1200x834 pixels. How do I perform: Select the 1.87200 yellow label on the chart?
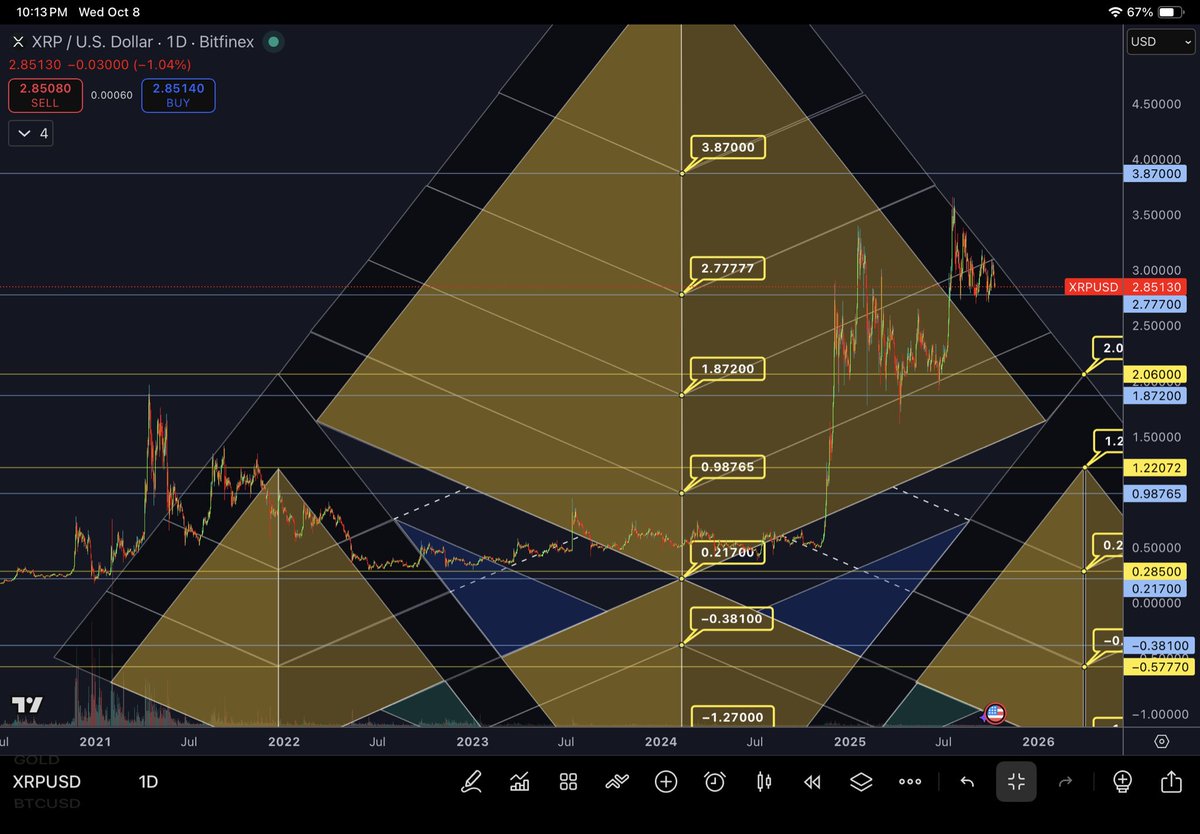(728, 369)
